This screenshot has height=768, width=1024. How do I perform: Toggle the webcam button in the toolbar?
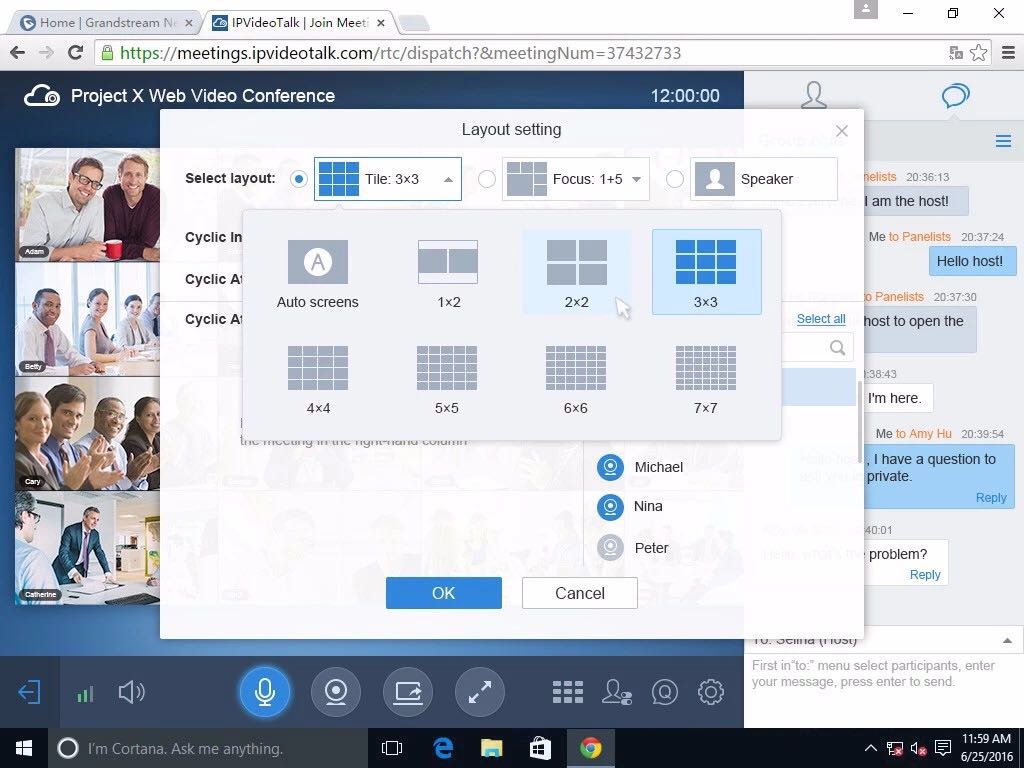coord(336,692)
